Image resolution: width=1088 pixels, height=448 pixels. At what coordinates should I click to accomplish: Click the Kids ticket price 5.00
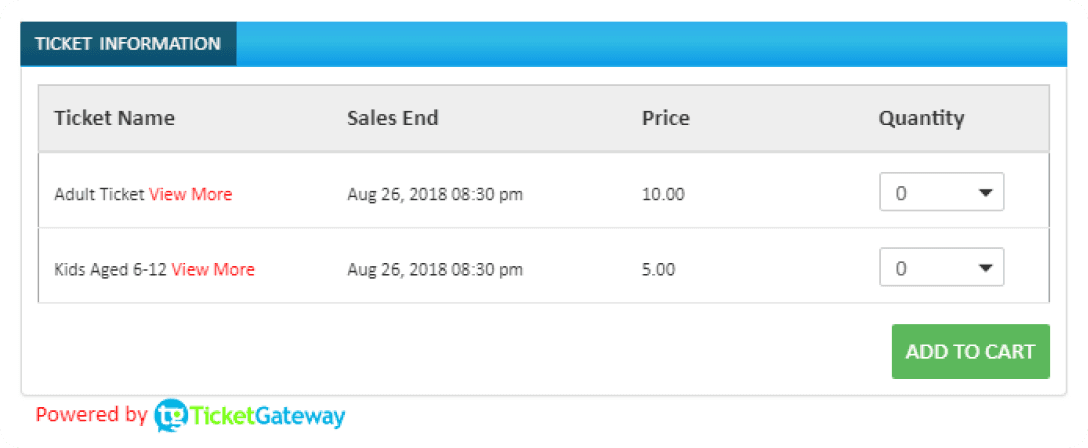658,269
